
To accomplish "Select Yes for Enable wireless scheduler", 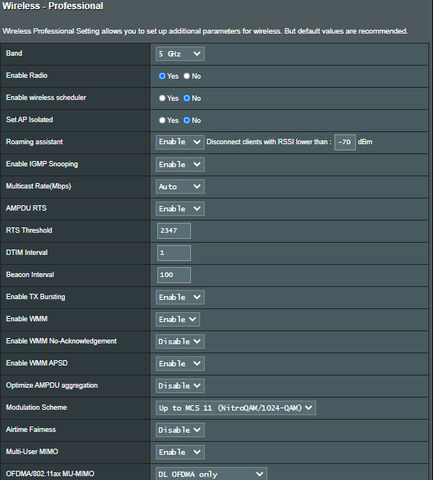I will click(162, 98).
